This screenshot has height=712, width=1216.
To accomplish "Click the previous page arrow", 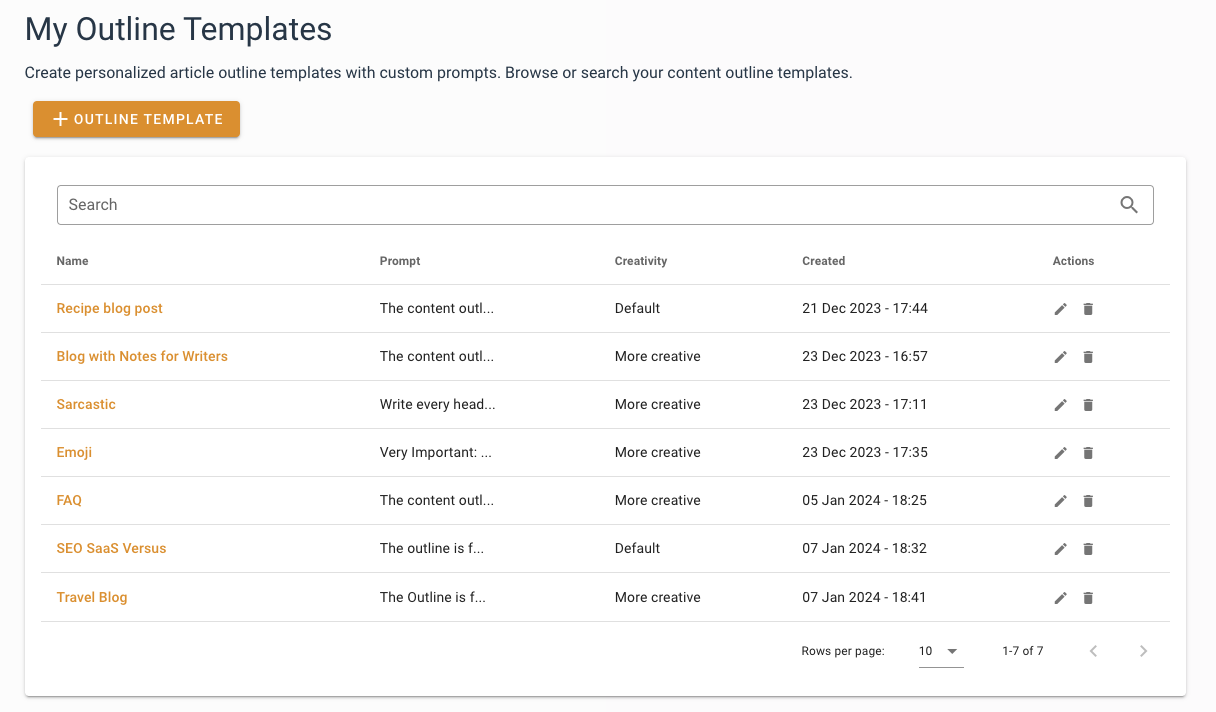I will coord(1093,650).
